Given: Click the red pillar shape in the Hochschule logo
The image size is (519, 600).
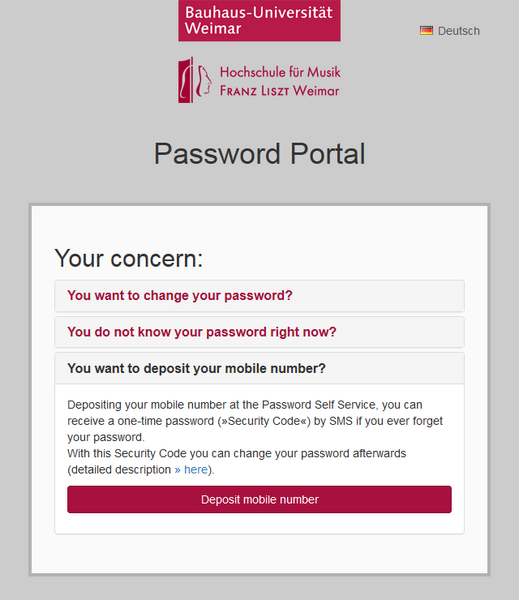Looking at the screenshot, I should pos(186,80).
